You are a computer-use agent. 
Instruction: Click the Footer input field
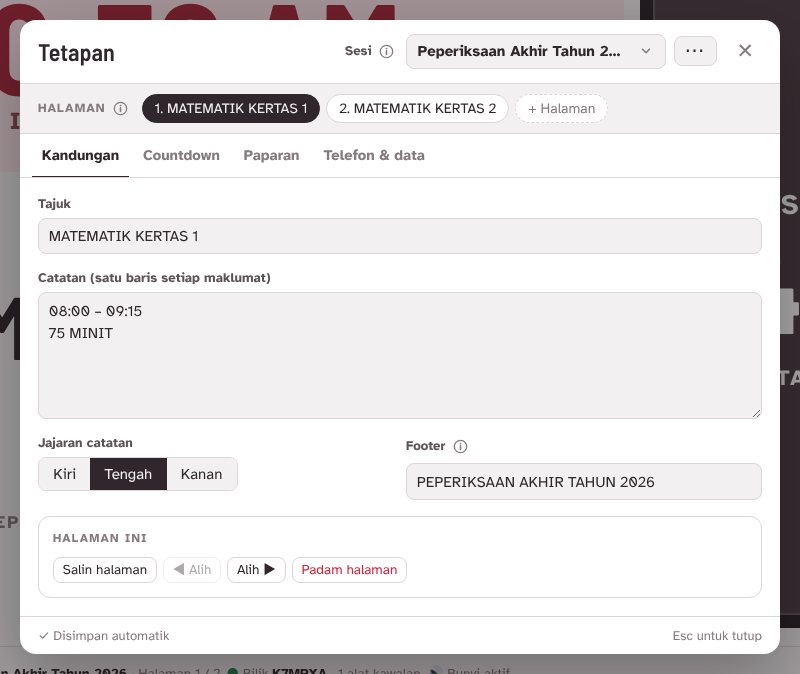tap(584, 482)
